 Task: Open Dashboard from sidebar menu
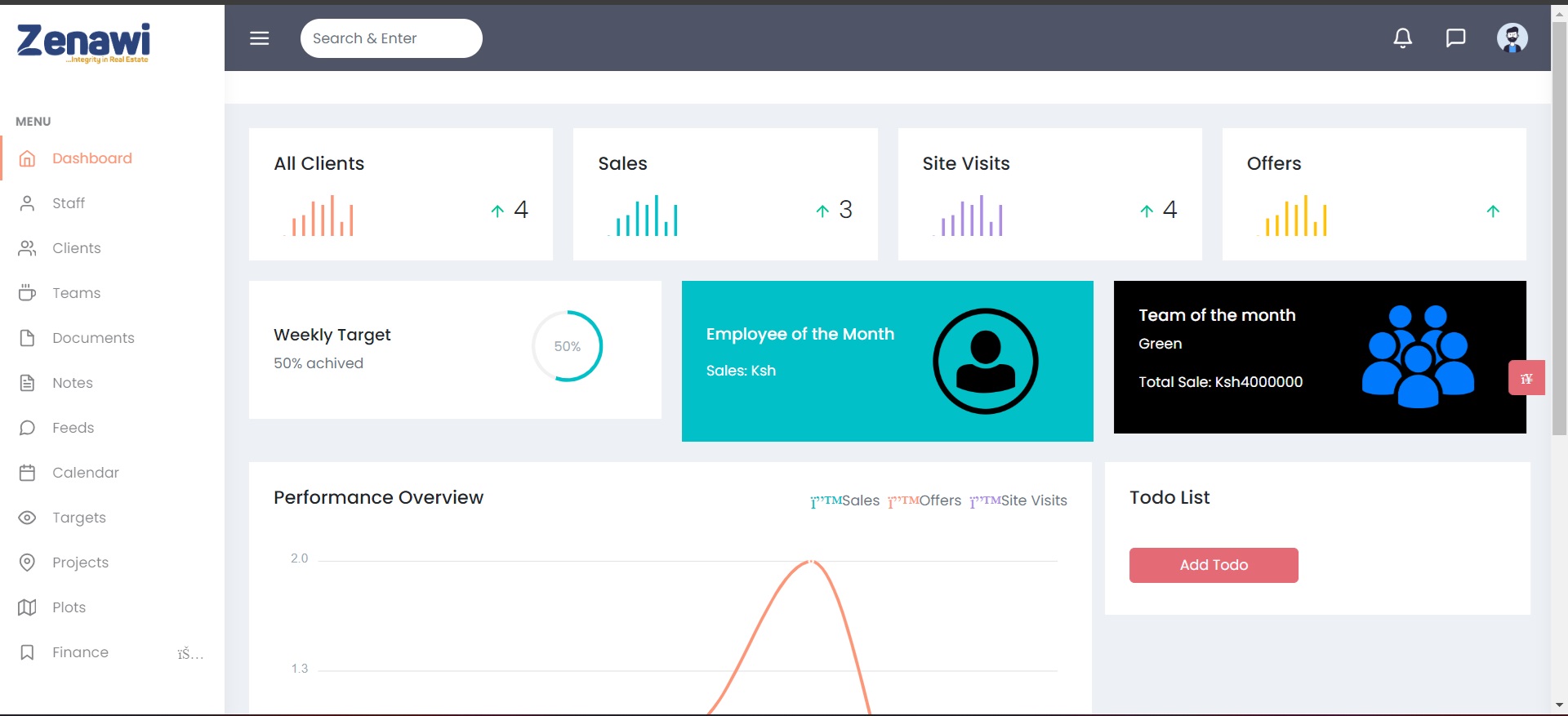click(x=91, y=158)
